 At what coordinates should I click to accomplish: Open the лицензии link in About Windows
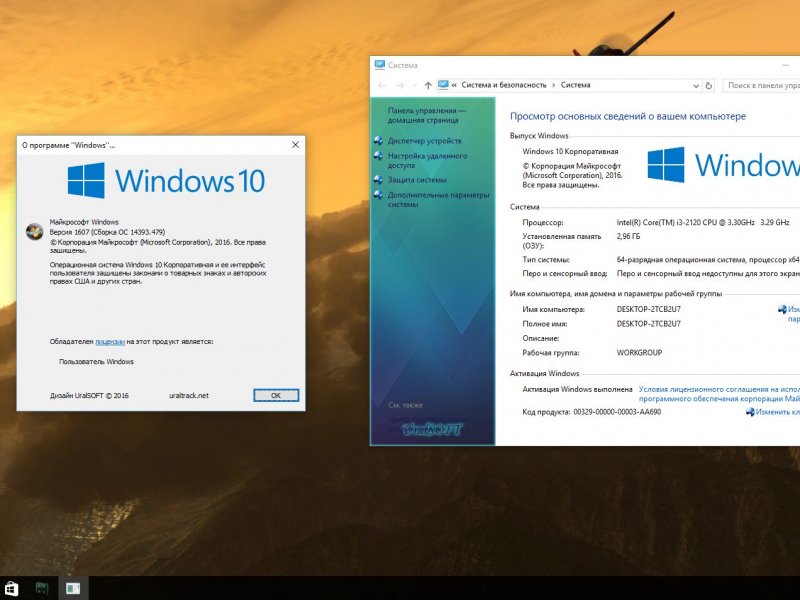click(110, 342)
